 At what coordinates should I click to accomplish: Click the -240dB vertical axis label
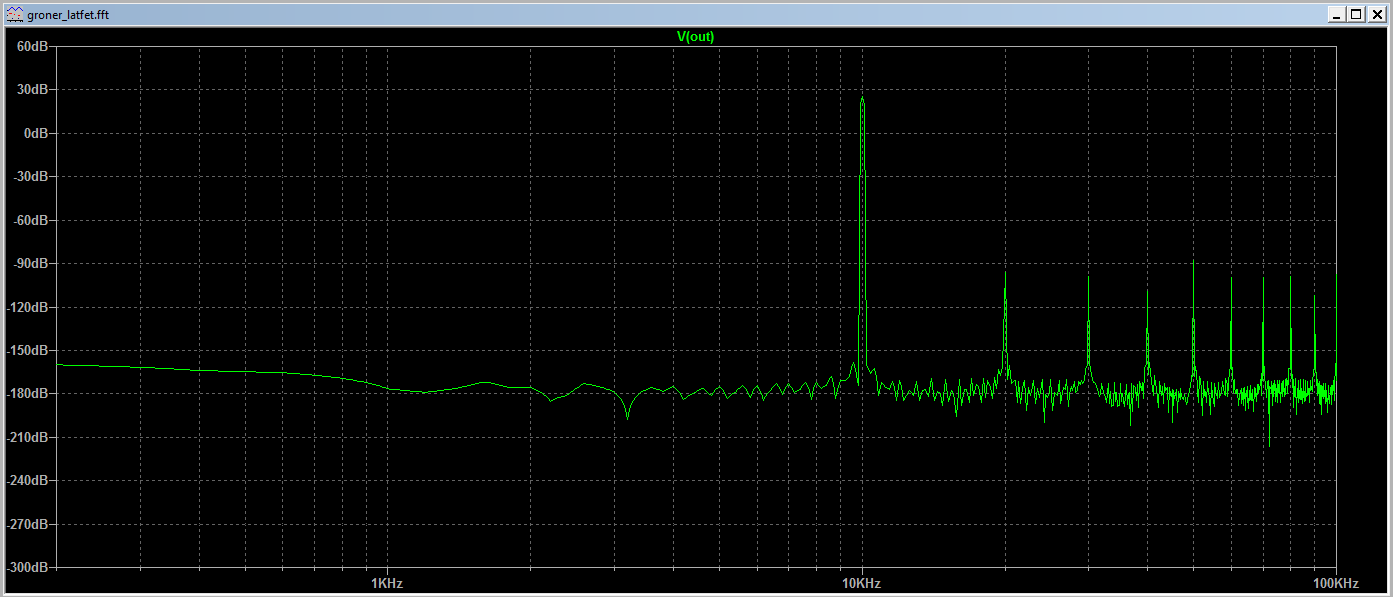pyautogui.click(x=28, y=481)
